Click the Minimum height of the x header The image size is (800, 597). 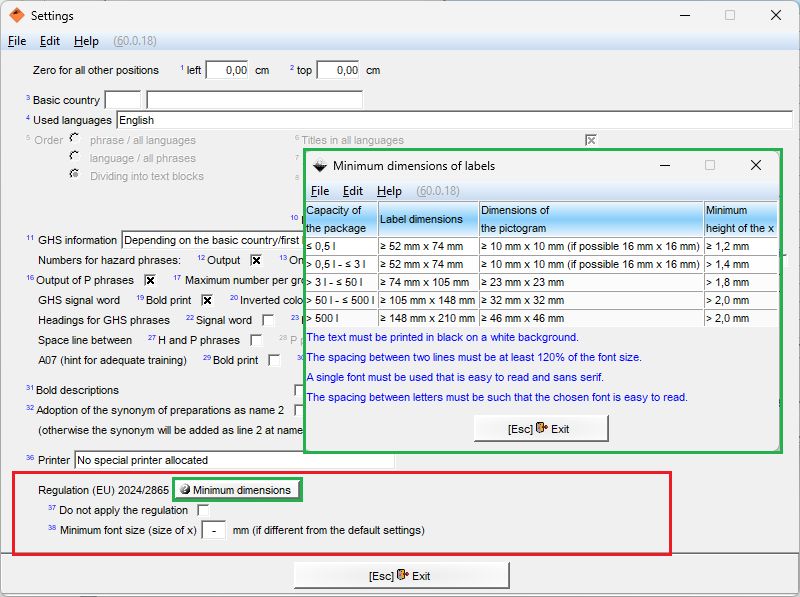741,219
